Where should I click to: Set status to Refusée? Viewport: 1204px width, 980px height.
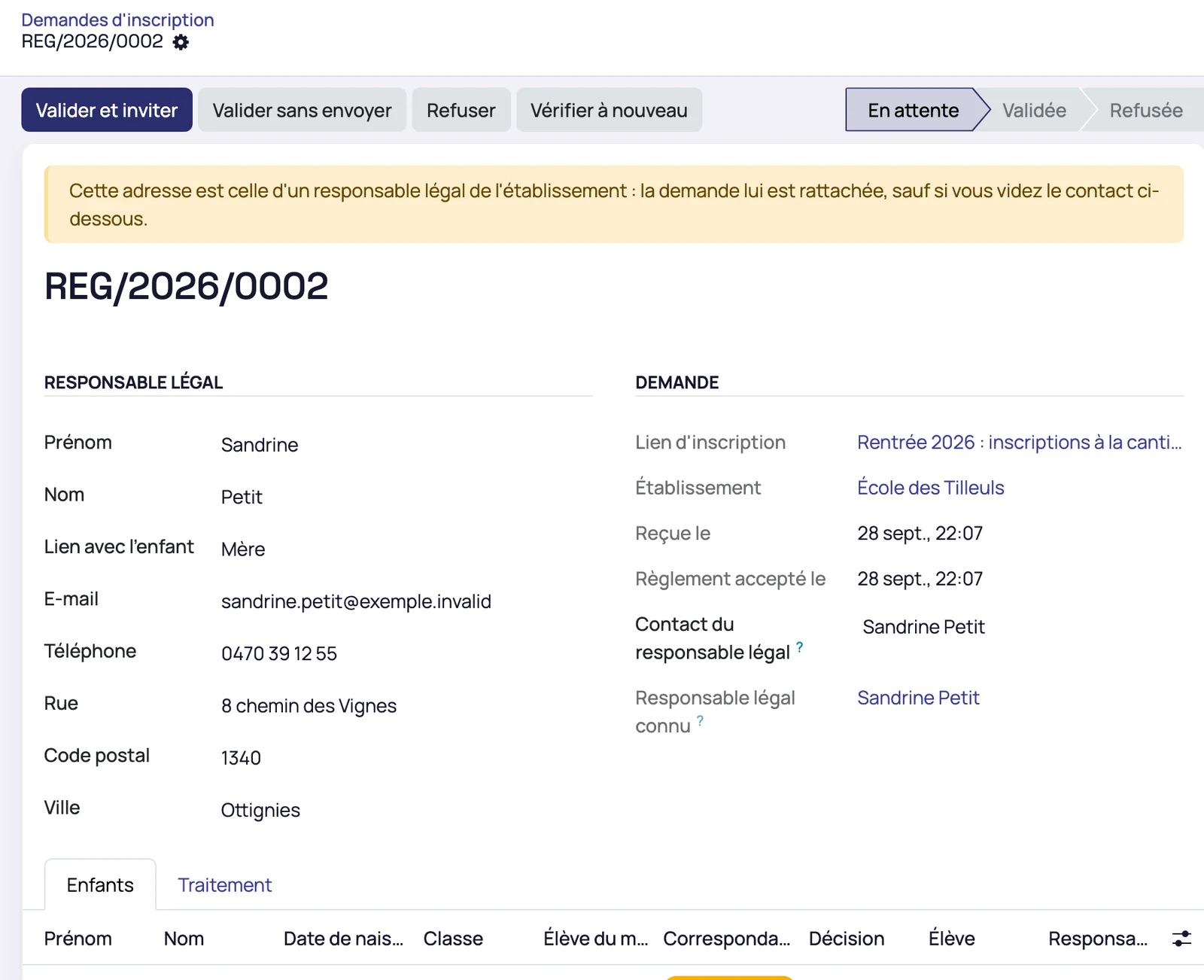click(1145, 110)
